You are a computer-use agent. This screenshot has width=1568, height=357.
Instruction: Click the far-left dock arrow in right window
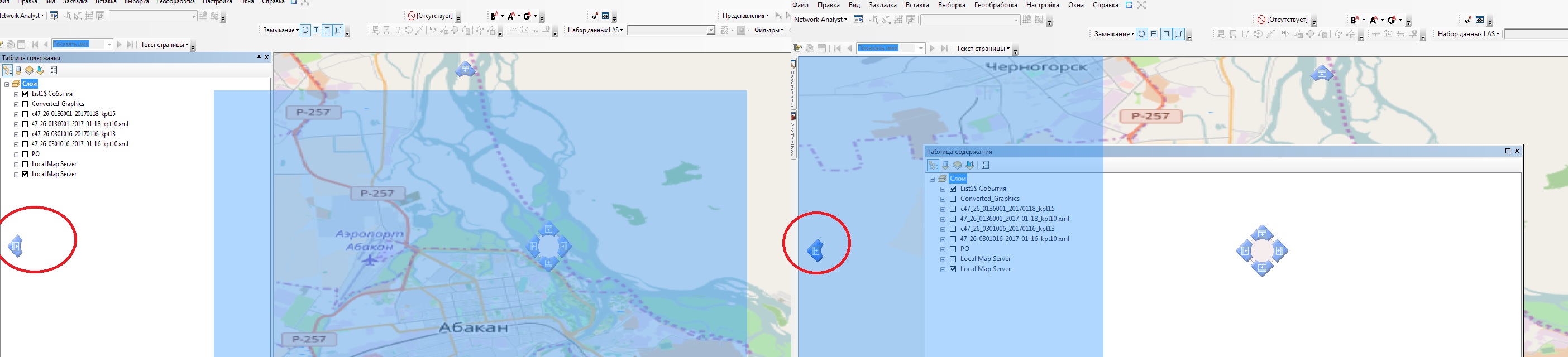[x=816, y=250]
